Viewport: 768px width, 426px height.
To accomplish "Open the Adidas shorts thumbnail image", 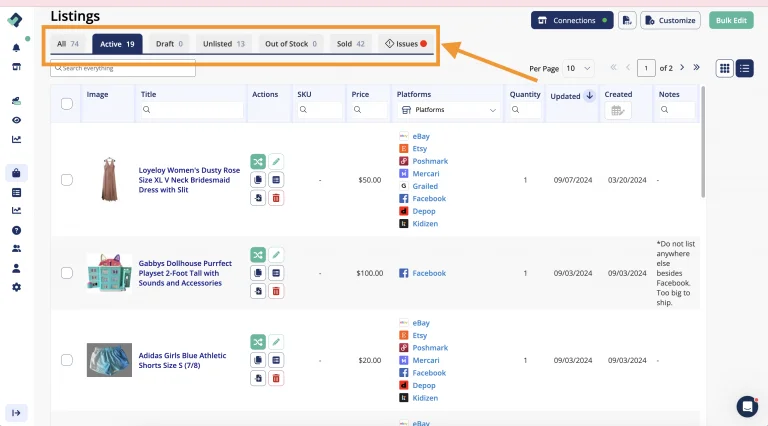I will coord(109,360).
